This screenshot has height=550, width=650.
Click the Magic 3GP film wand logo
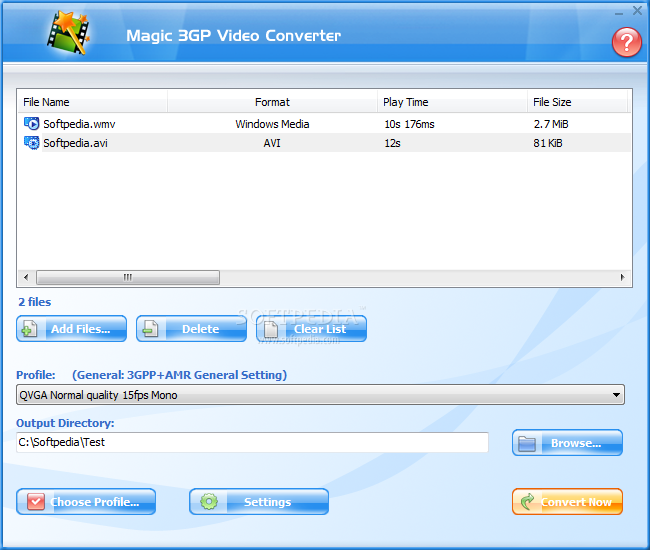[x=68, y=32]
